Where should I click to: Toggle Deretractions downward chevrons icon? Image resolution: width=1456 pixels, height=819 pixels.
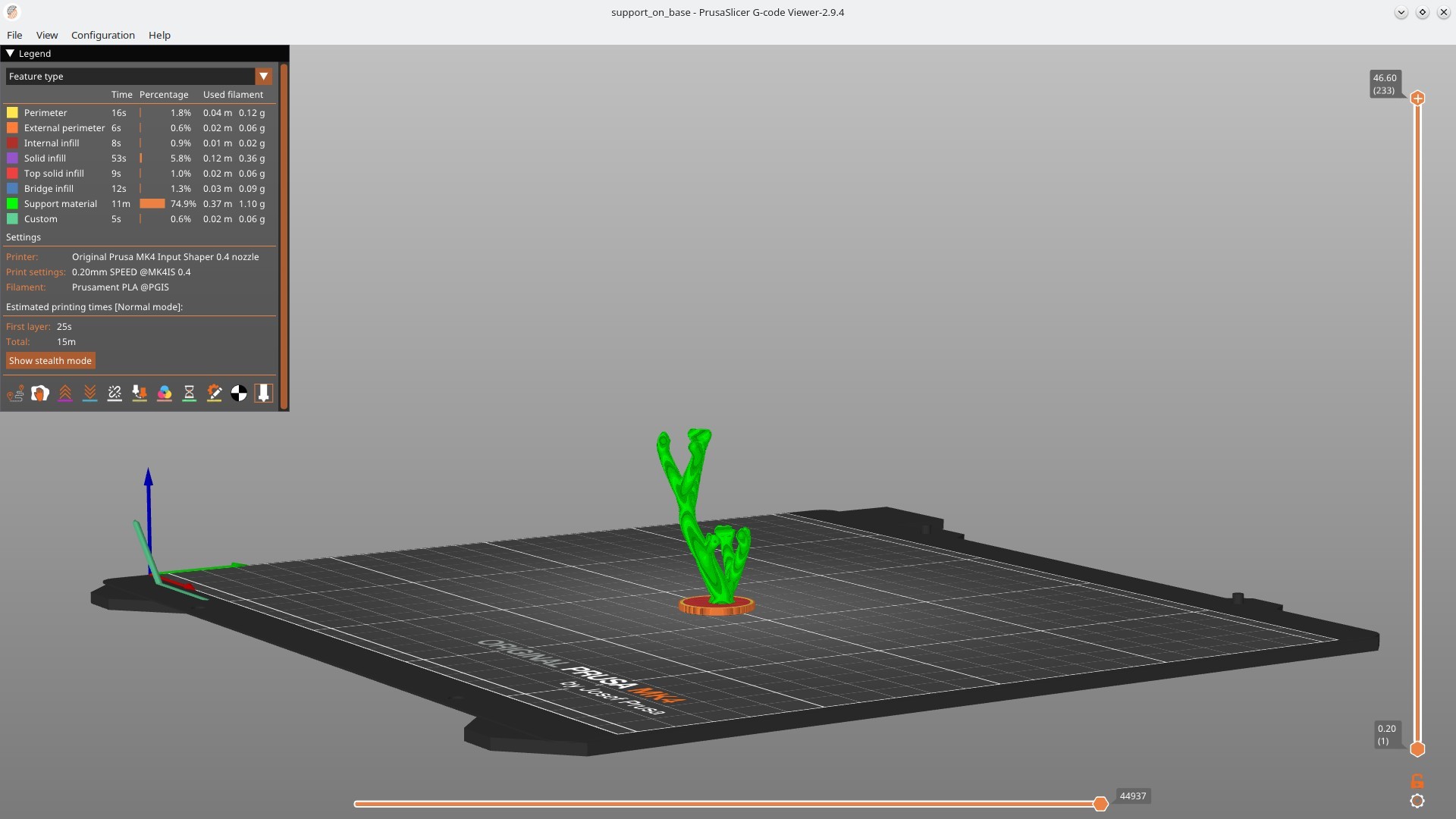[x=89, y=393]
